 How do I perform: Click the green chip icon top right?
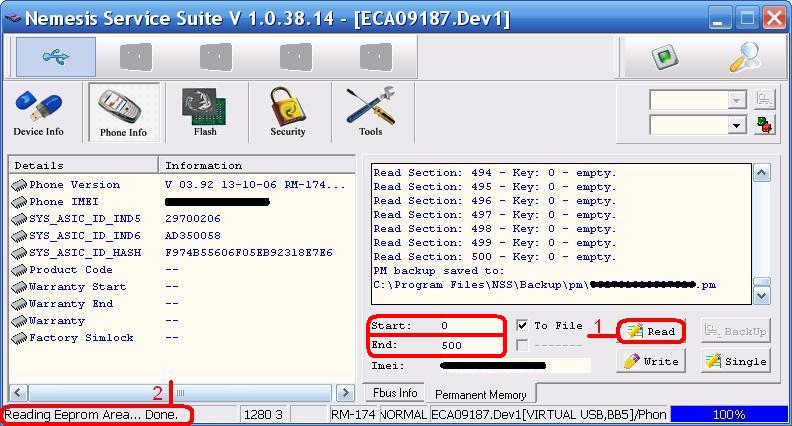pyautogui.click(x=664, y=57)
